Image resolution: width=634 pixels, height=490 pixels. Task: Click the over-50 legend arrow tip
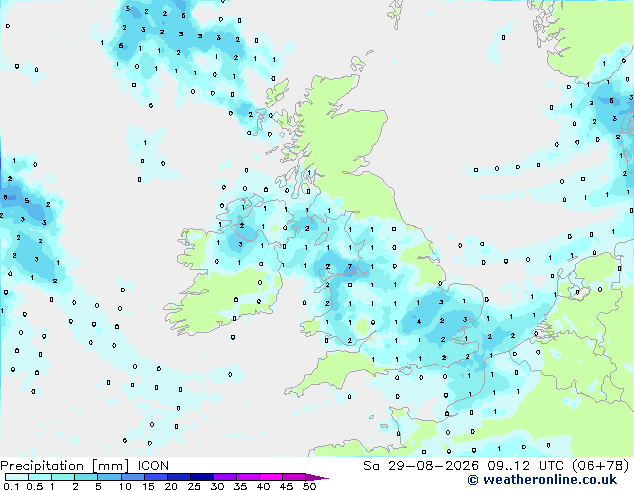click(x=317, y=478)
